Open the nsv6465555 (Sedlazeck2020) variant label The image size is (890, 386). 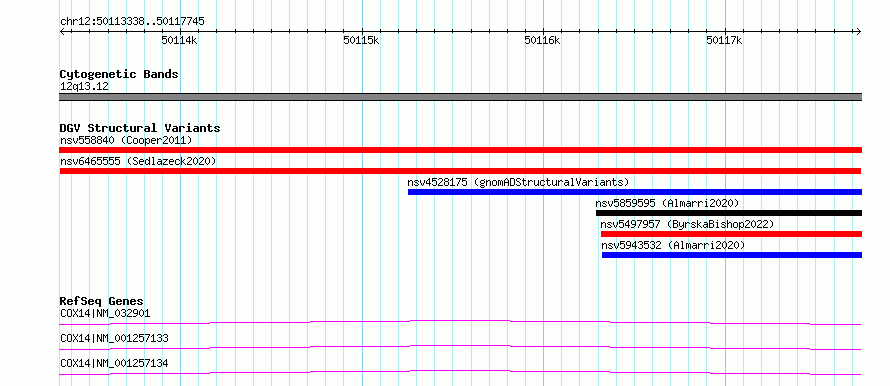(138, 161)
